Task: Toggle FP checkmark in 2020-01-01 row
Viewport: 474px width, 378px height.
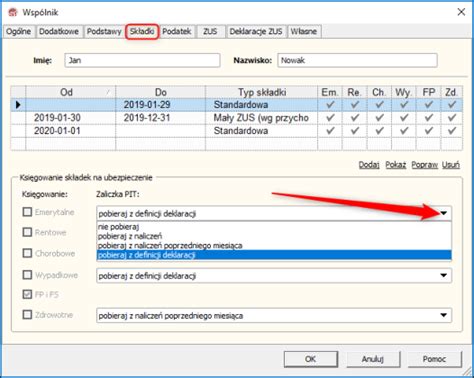Action: (x=428, y=131)
